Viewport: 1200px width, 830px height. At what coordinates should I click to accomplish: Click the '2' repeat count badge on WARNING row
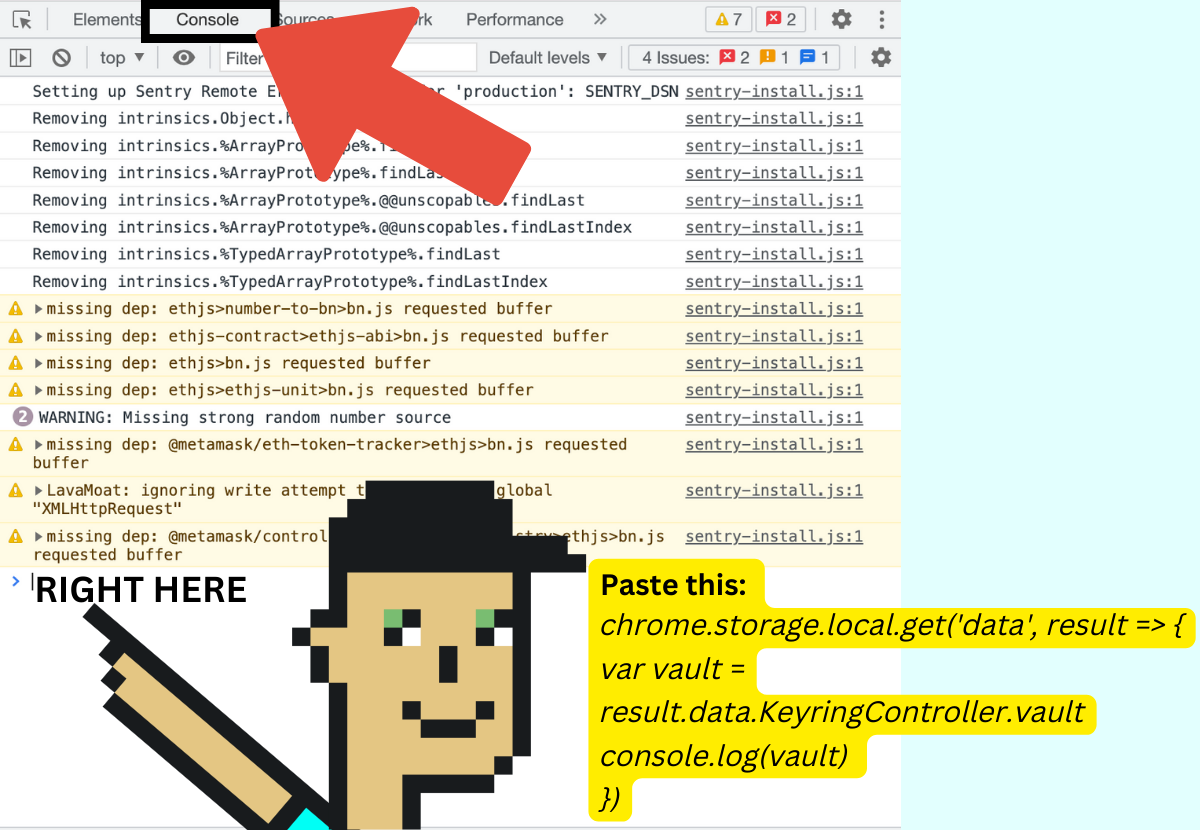pyautogui.click(x=22, y=417)
